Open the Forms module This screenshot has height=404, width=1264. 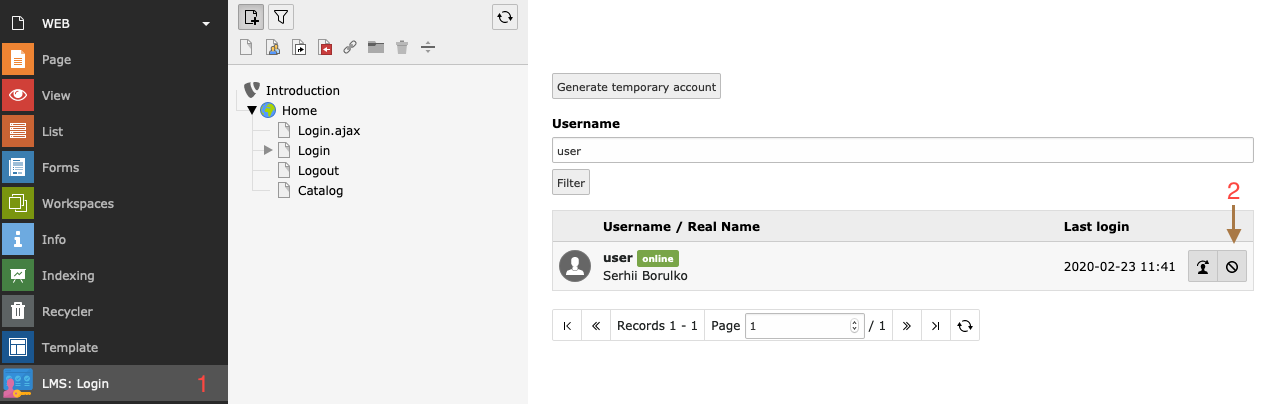(x=114, y=168)
